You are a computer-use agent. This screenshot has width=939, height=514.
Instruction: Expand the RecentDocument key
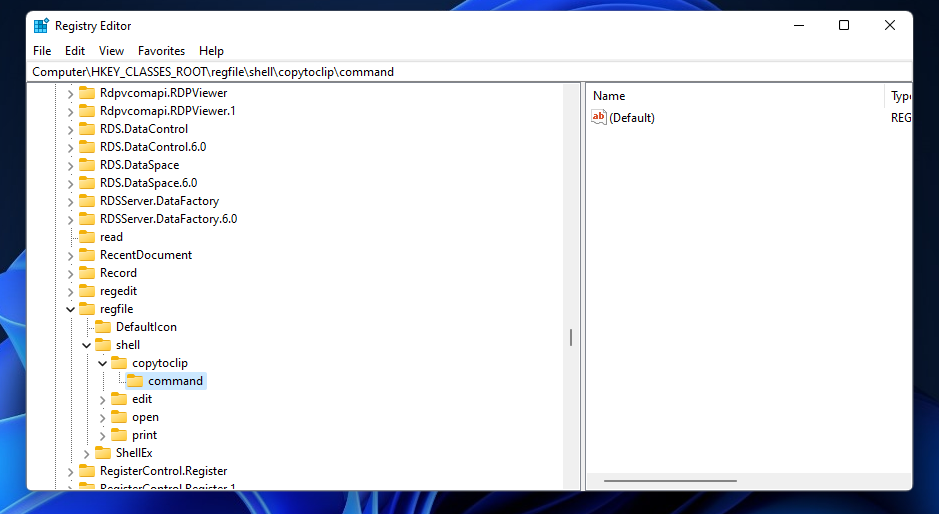pyautogui.click(x=71, y=255)
